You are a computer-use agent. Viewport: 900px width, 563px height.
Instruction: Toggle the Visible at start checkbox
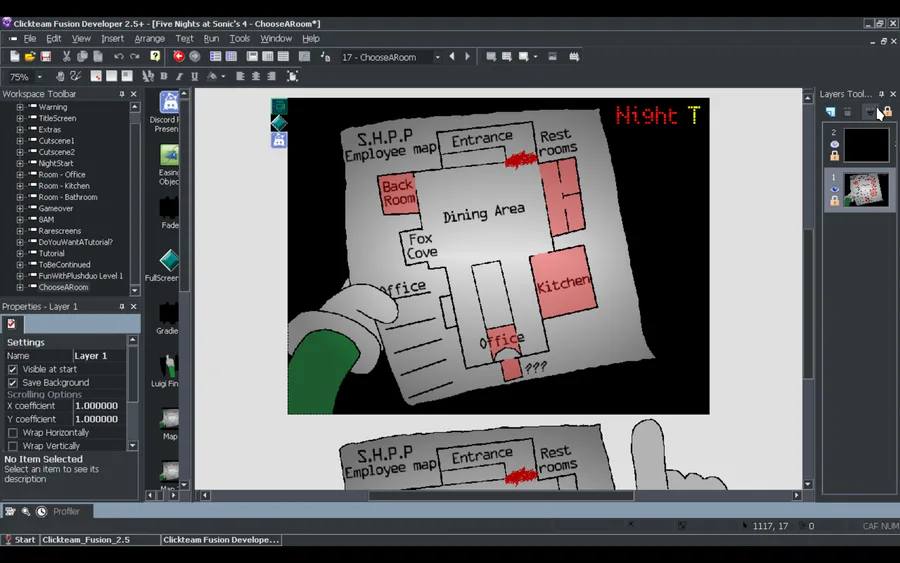coord(13,369)
